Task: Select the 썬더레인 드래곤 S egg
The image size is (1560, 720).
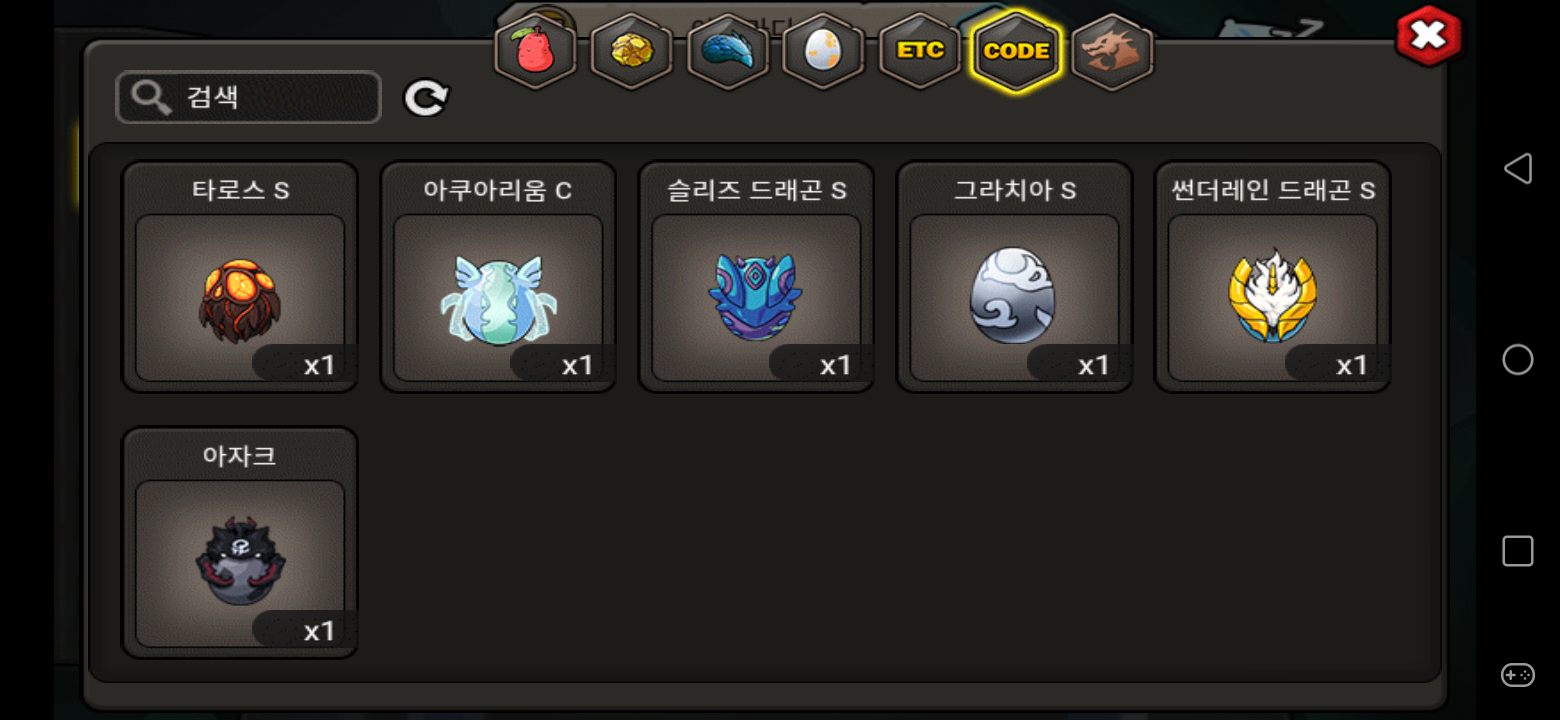Action: (x=1272, y=277)
